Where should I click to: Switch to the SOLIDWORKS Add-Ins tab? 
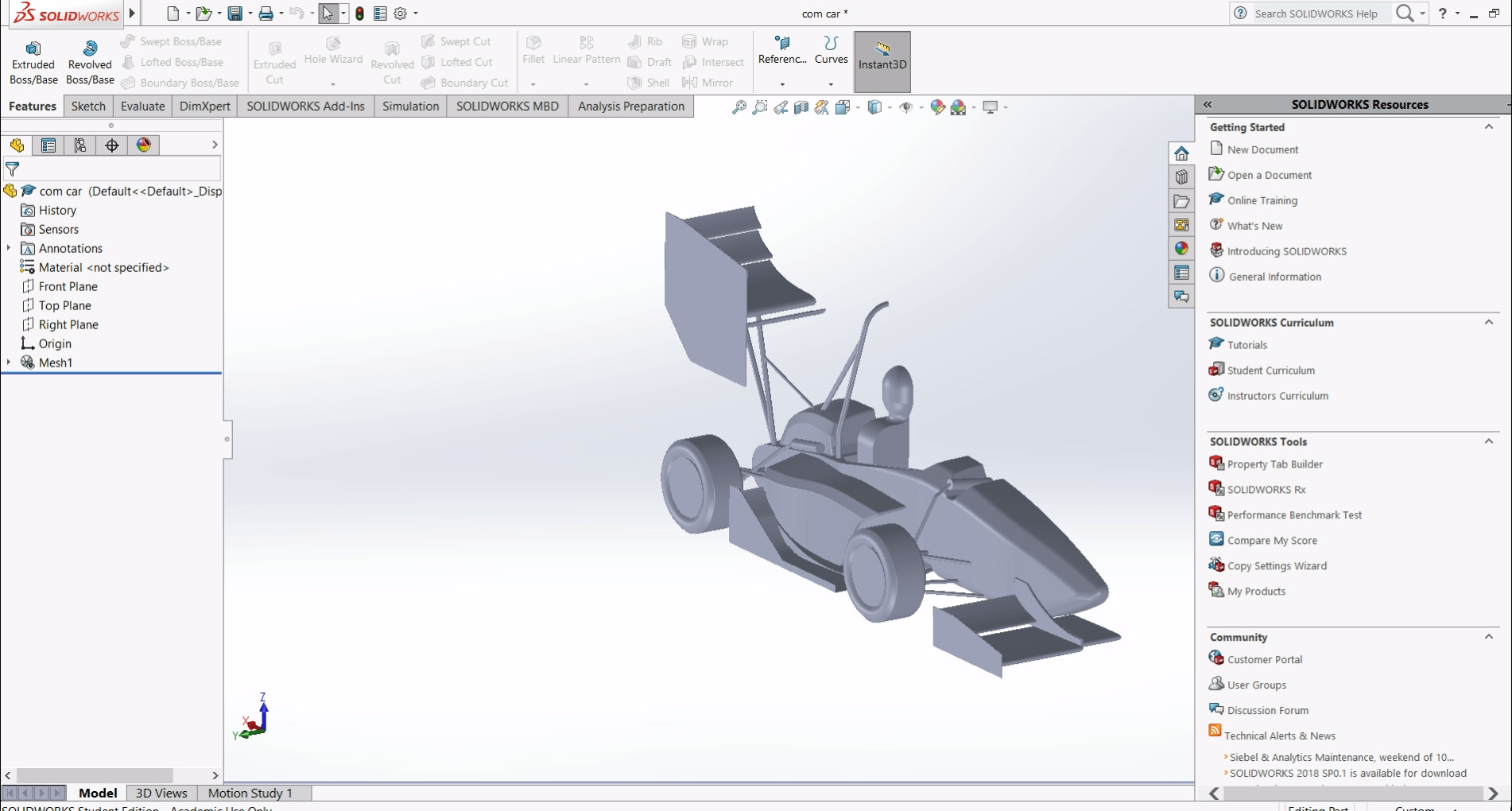pos(305,107)
